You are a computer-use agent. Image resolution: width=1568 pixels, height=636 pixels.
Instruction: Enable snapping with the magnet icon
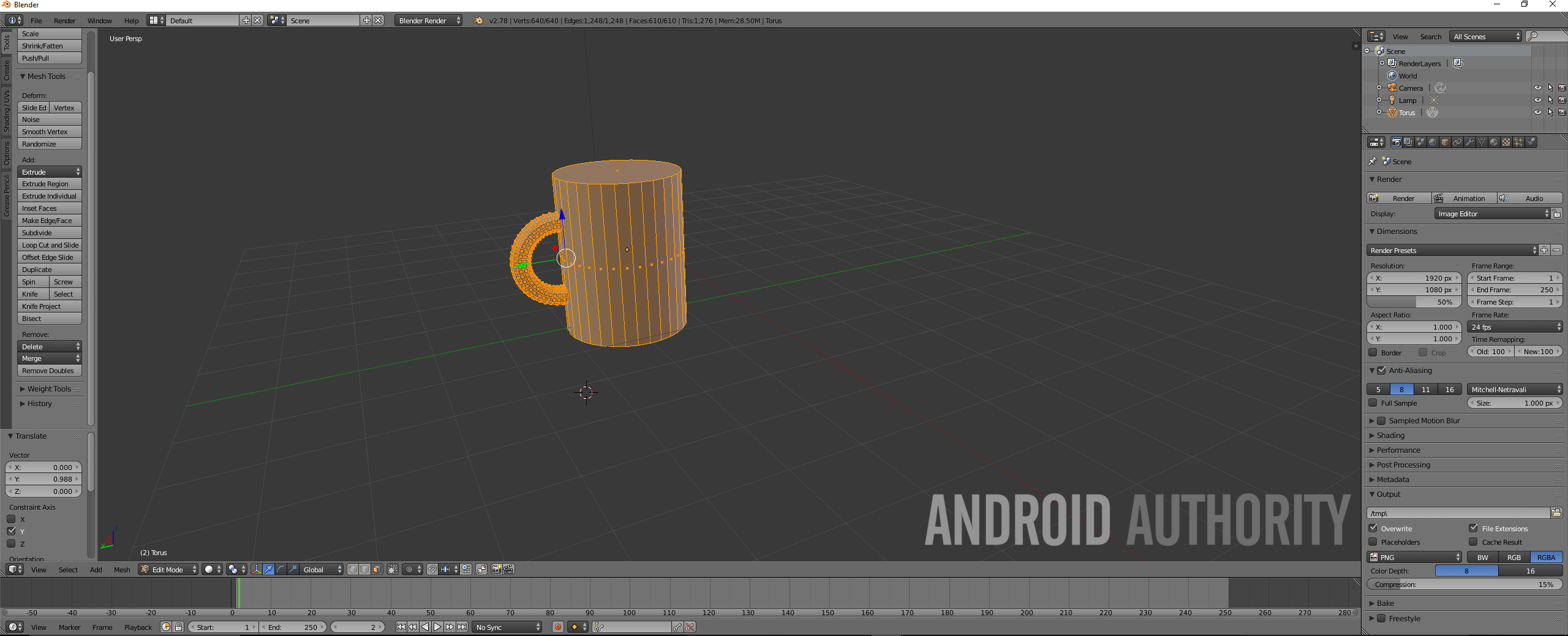click(x=432, y=570)
